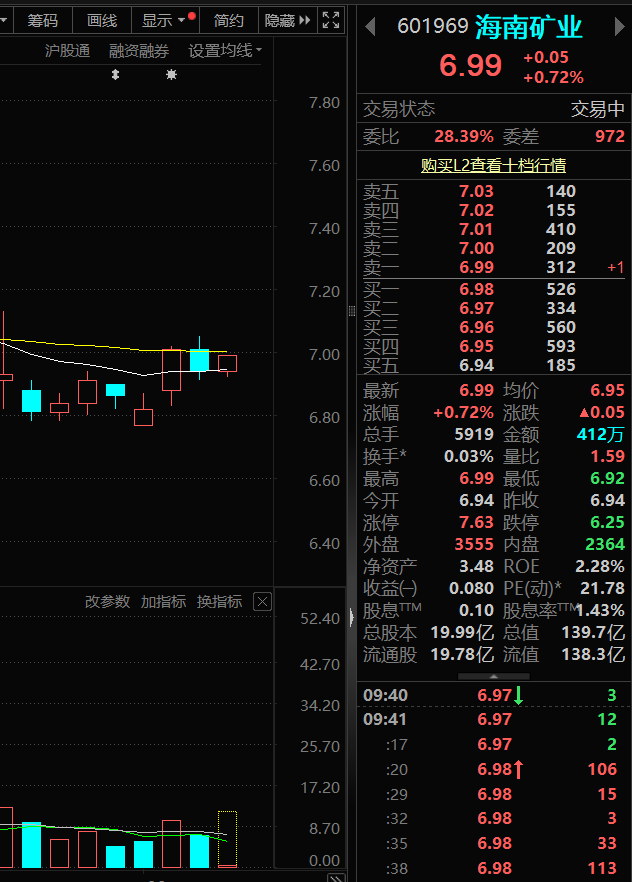Click the stock name 海南矿业

[529, 27]
